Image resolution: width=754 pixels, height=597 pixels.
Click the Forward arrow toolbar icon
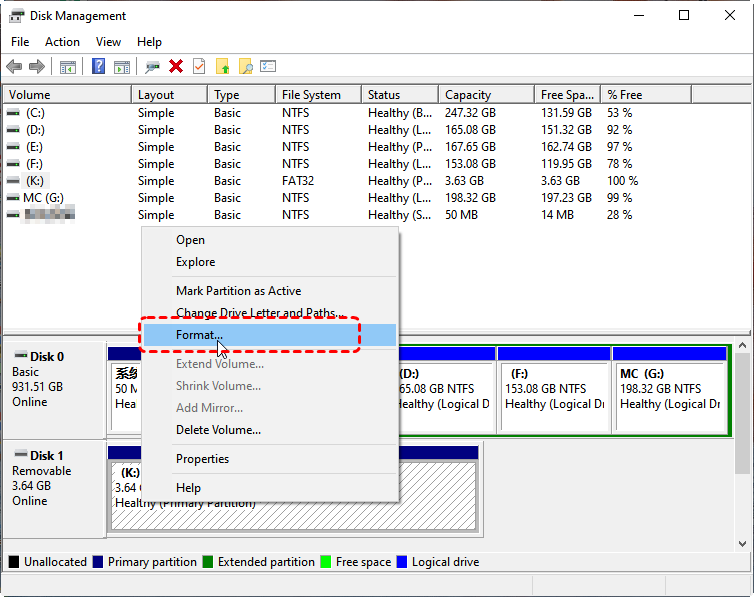[37, 66]
